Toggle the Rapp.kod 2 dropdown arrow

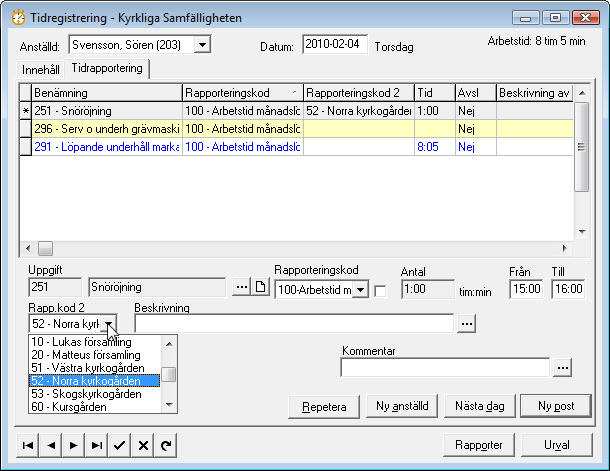(x=109, y=324)
